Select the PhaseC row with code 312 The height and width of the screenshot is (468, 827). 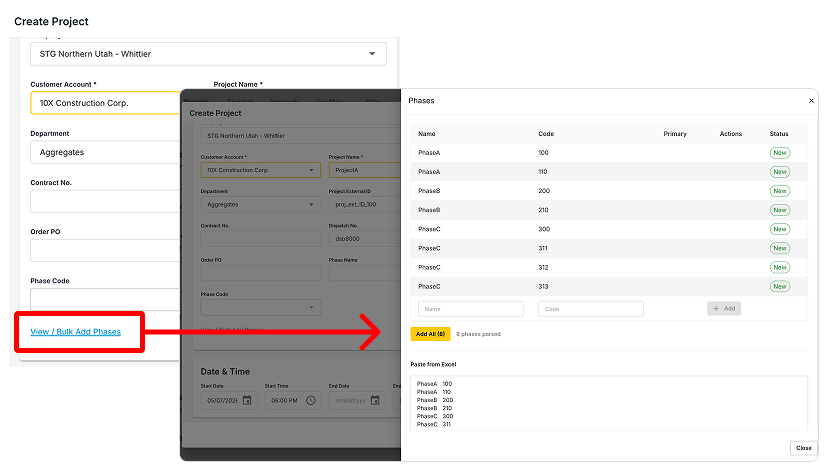(609, 268)
